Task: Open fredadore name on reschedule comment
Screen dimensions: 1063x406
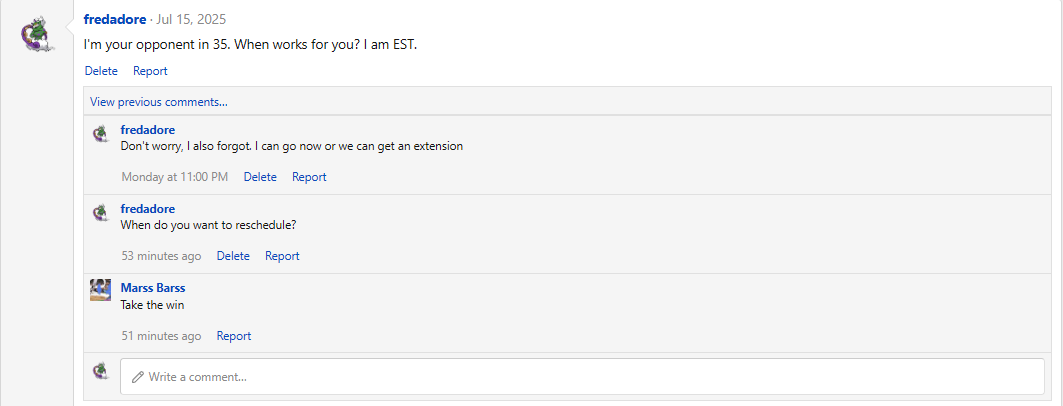Action: click(148, 209)
